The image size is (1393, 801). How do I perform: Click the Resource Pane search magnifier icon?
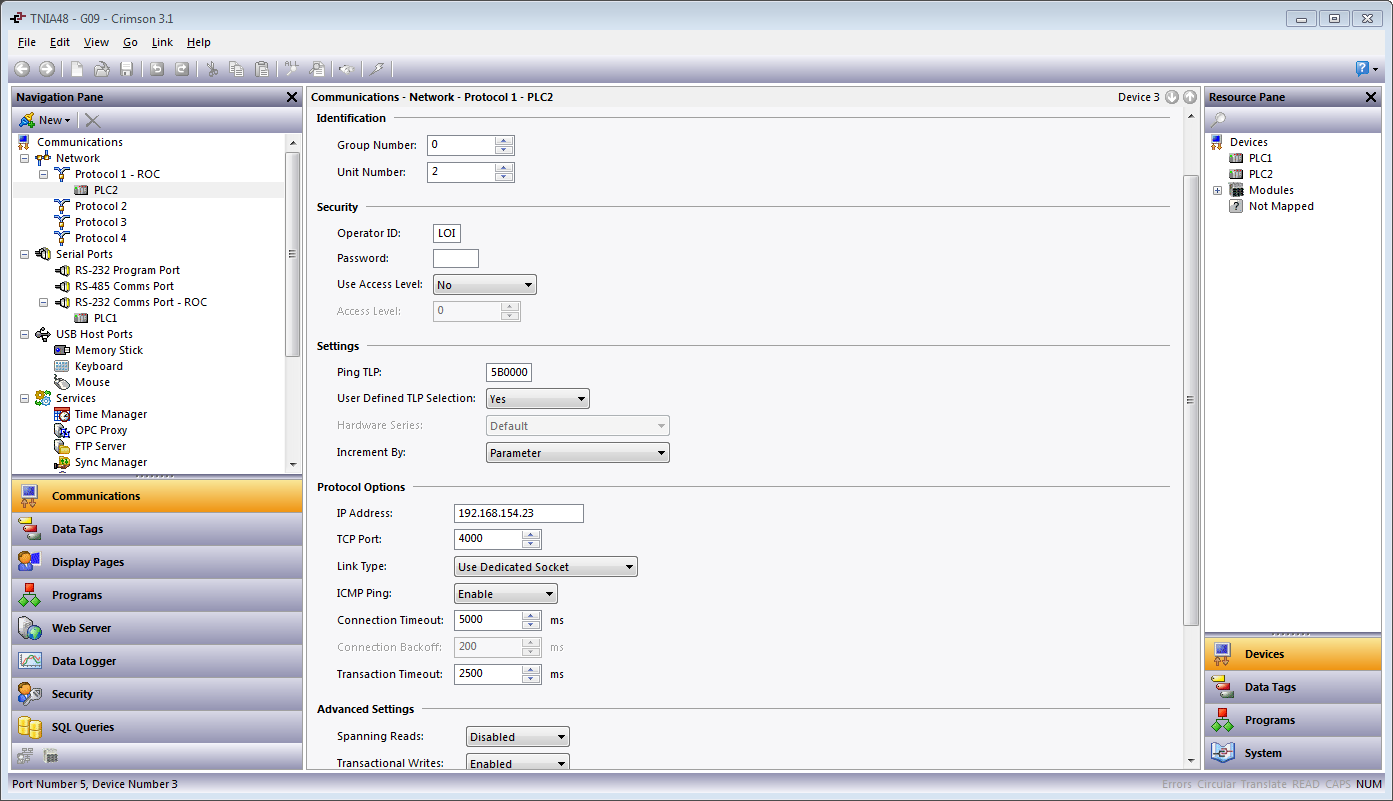pos(1219,120)
